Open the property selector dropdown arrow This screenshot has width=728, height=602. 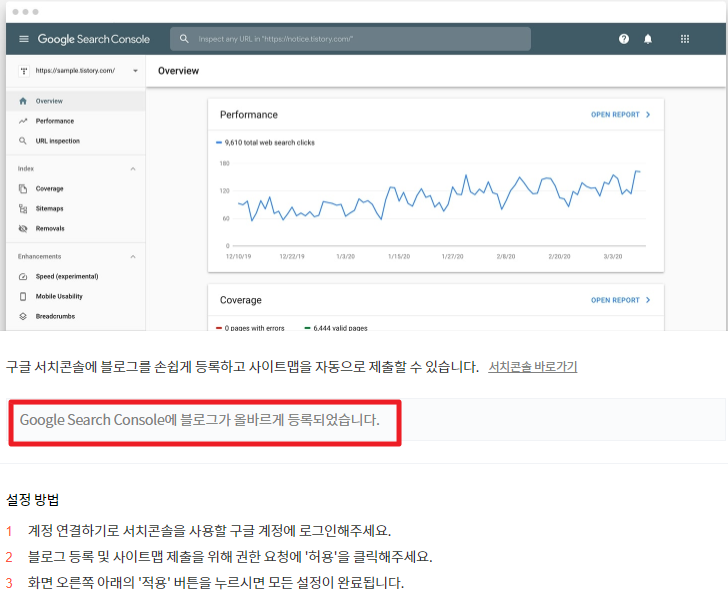pos(135,71)
